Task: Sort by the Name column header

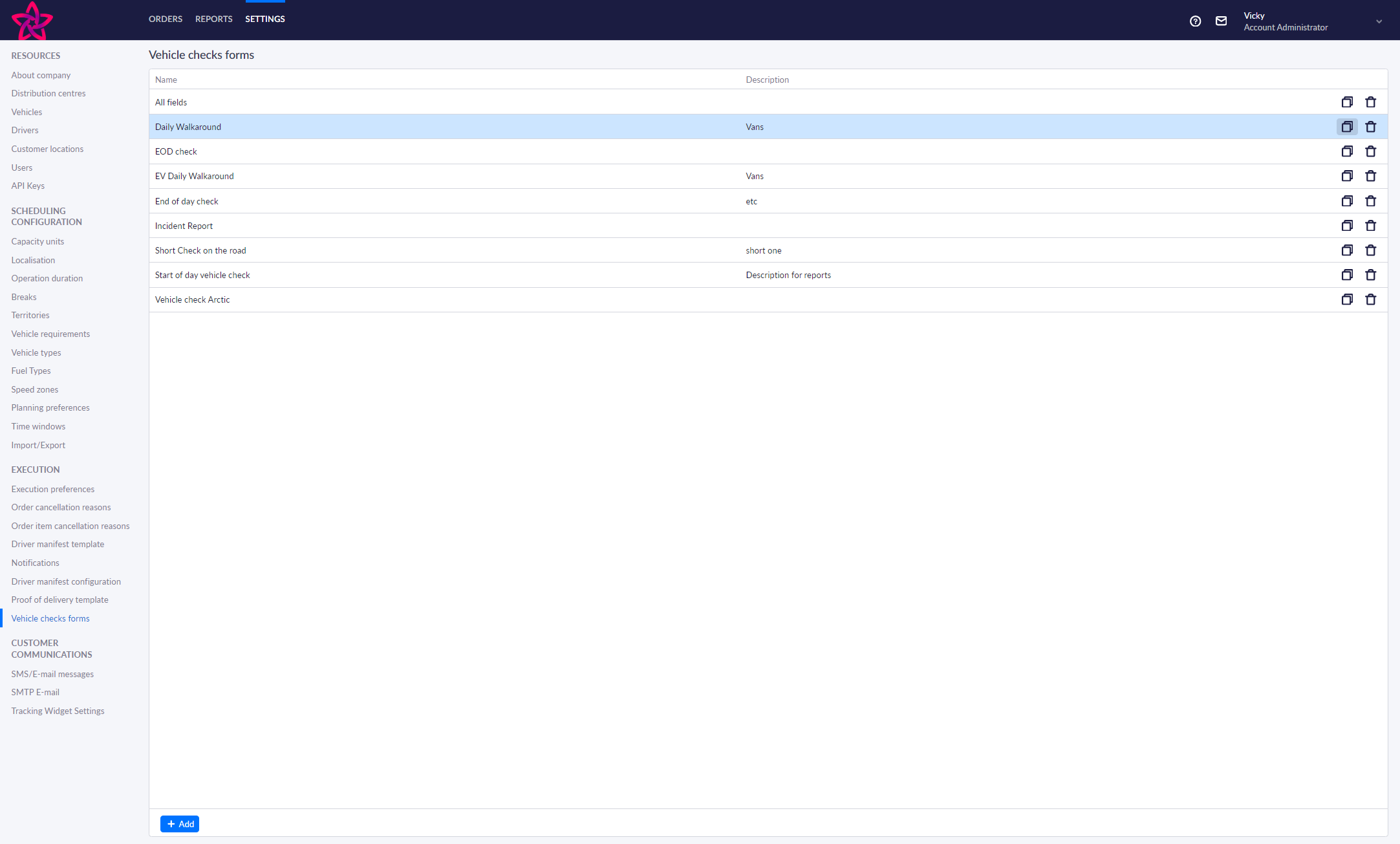Action: tap(166, 80)
